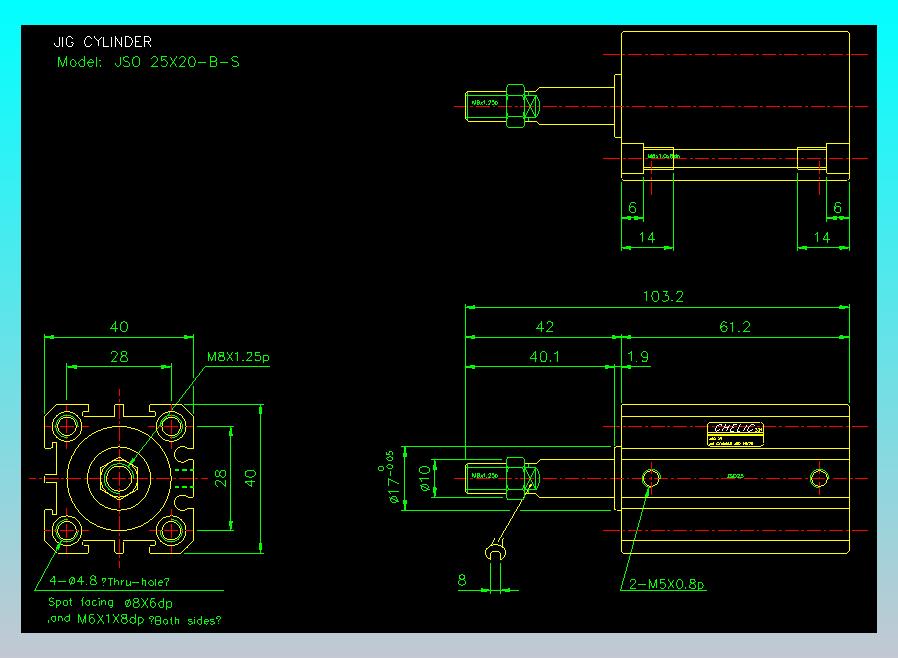This screenshot has height=658, width=898.
Task: Select the "Spot facing ø8X6dp" note
Action: click(x=110, y=602)
